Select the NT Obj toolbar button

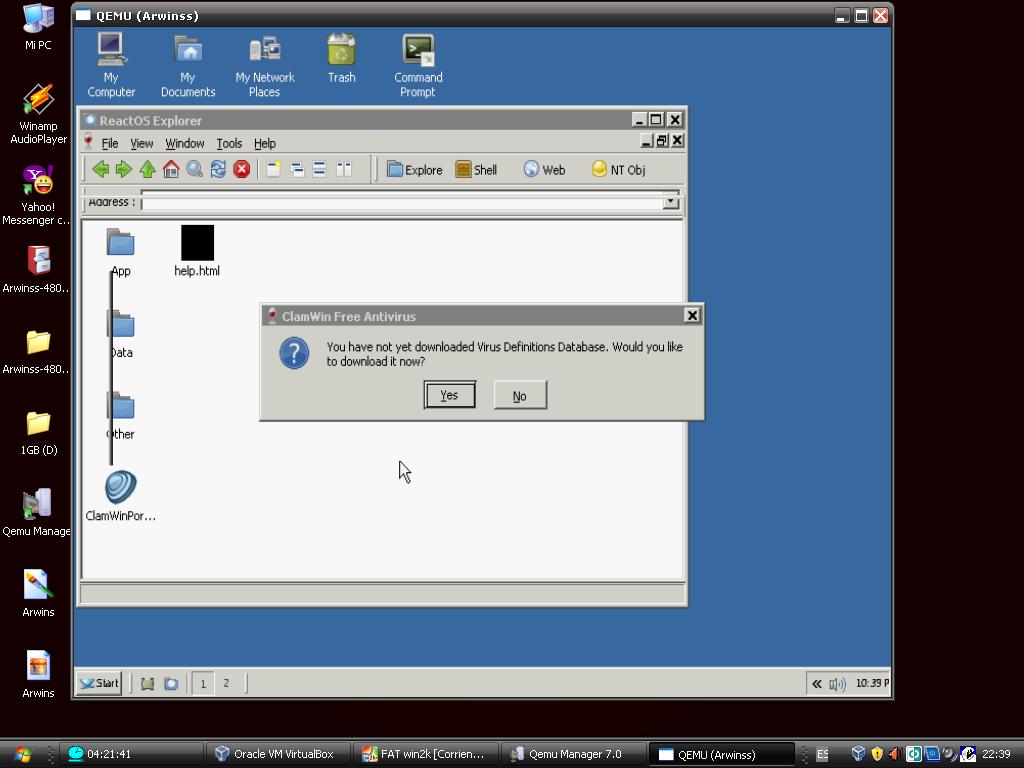(x=618, y=170)
